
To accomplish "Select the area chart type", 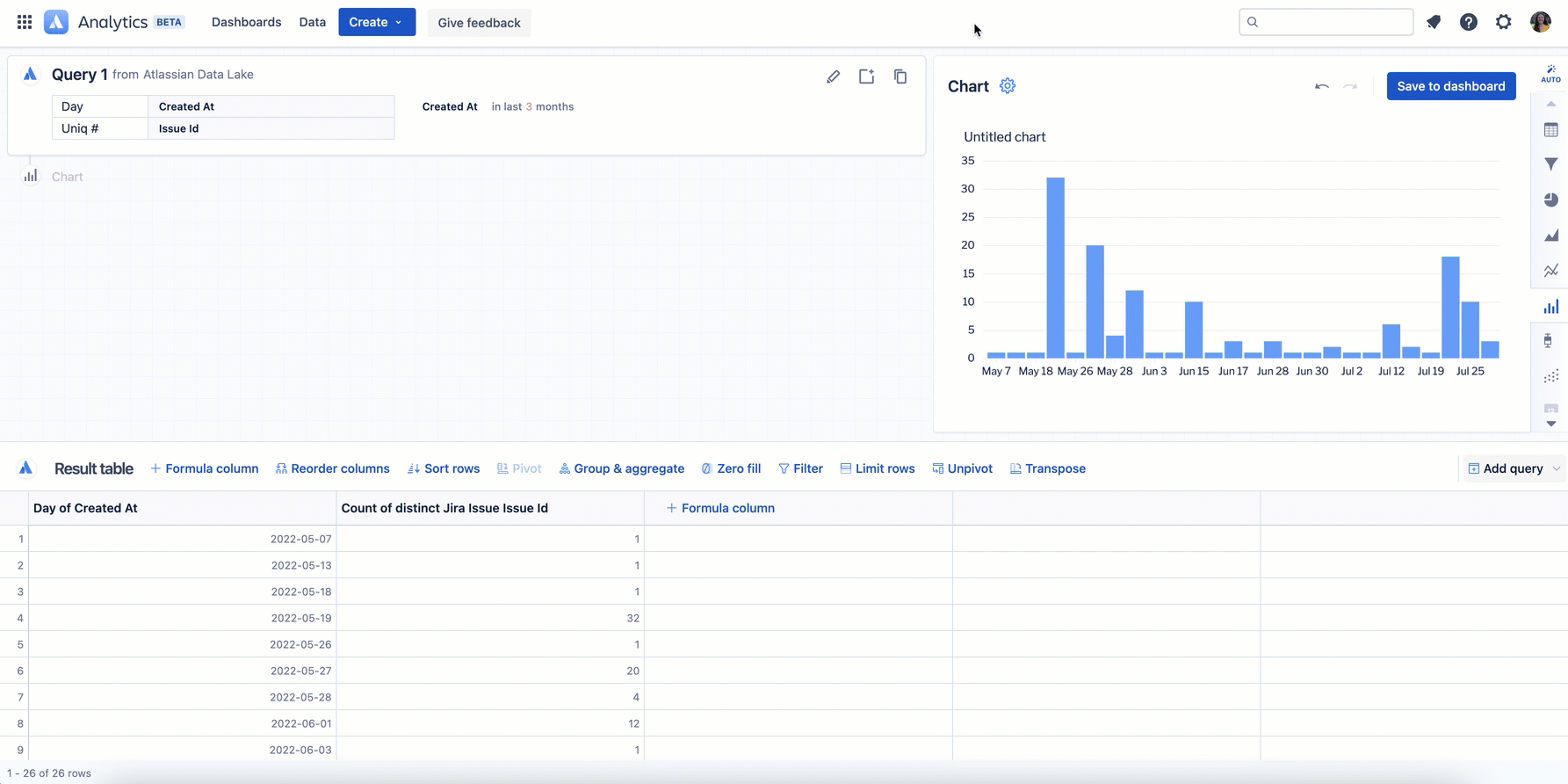I will [x=1551, y=236].
